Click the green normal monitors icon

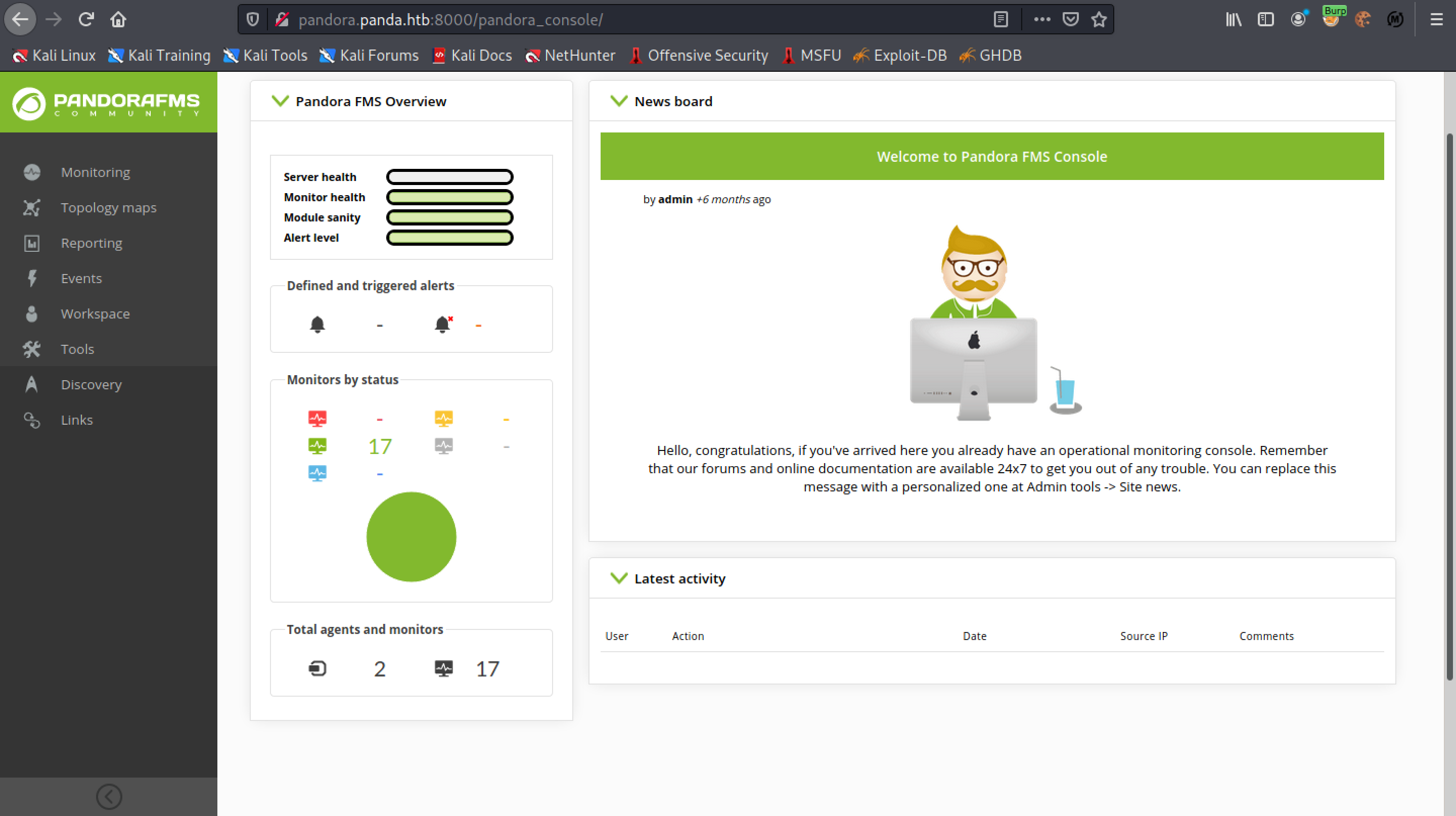[x=317, y=446]
